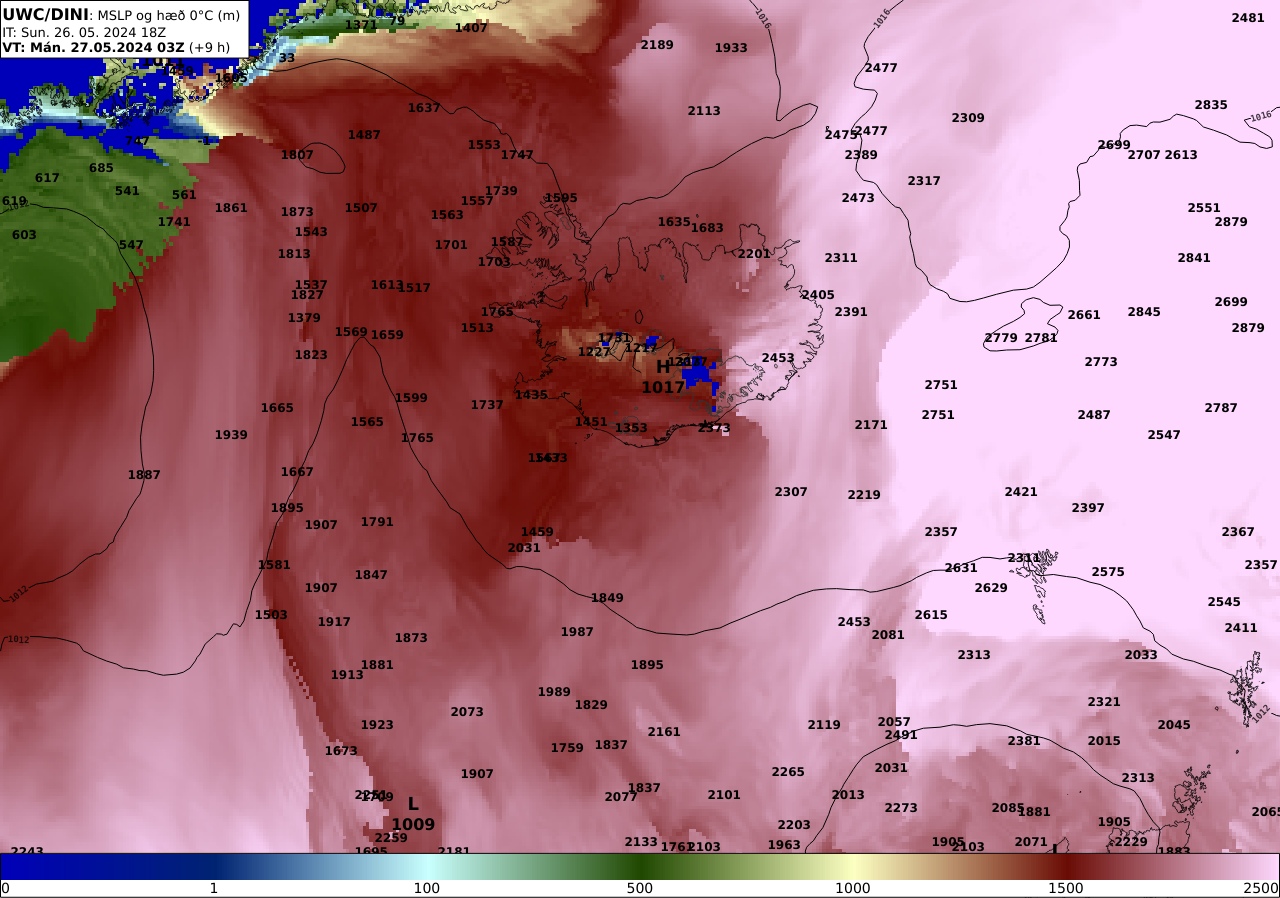Click the map value "2841"
Viewport: 1280px width, 898px height.
point(1194,258)
